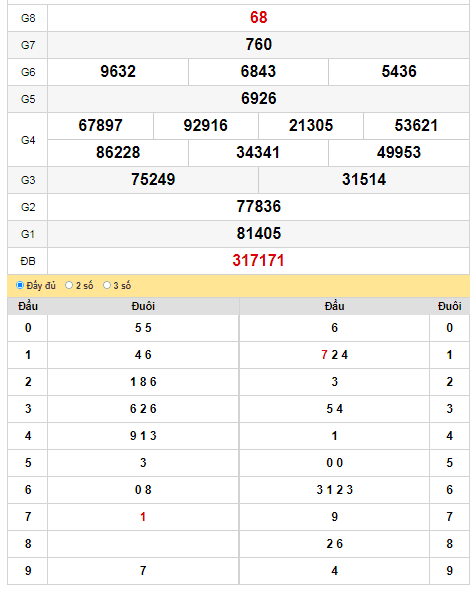
Task: Click G4 number 67897
Action: tap(100, 126)
